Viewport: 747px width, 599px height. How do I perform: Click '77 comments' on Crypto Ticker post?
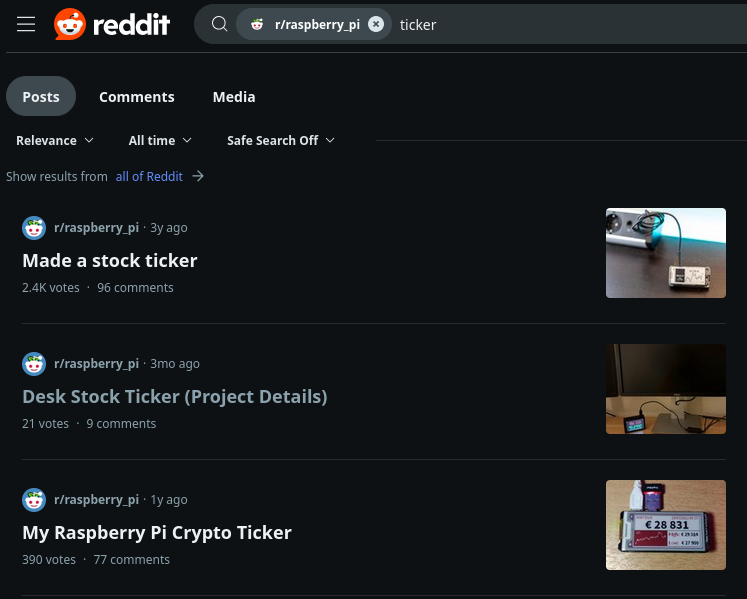pyautogui.click(x=131, y=559)
